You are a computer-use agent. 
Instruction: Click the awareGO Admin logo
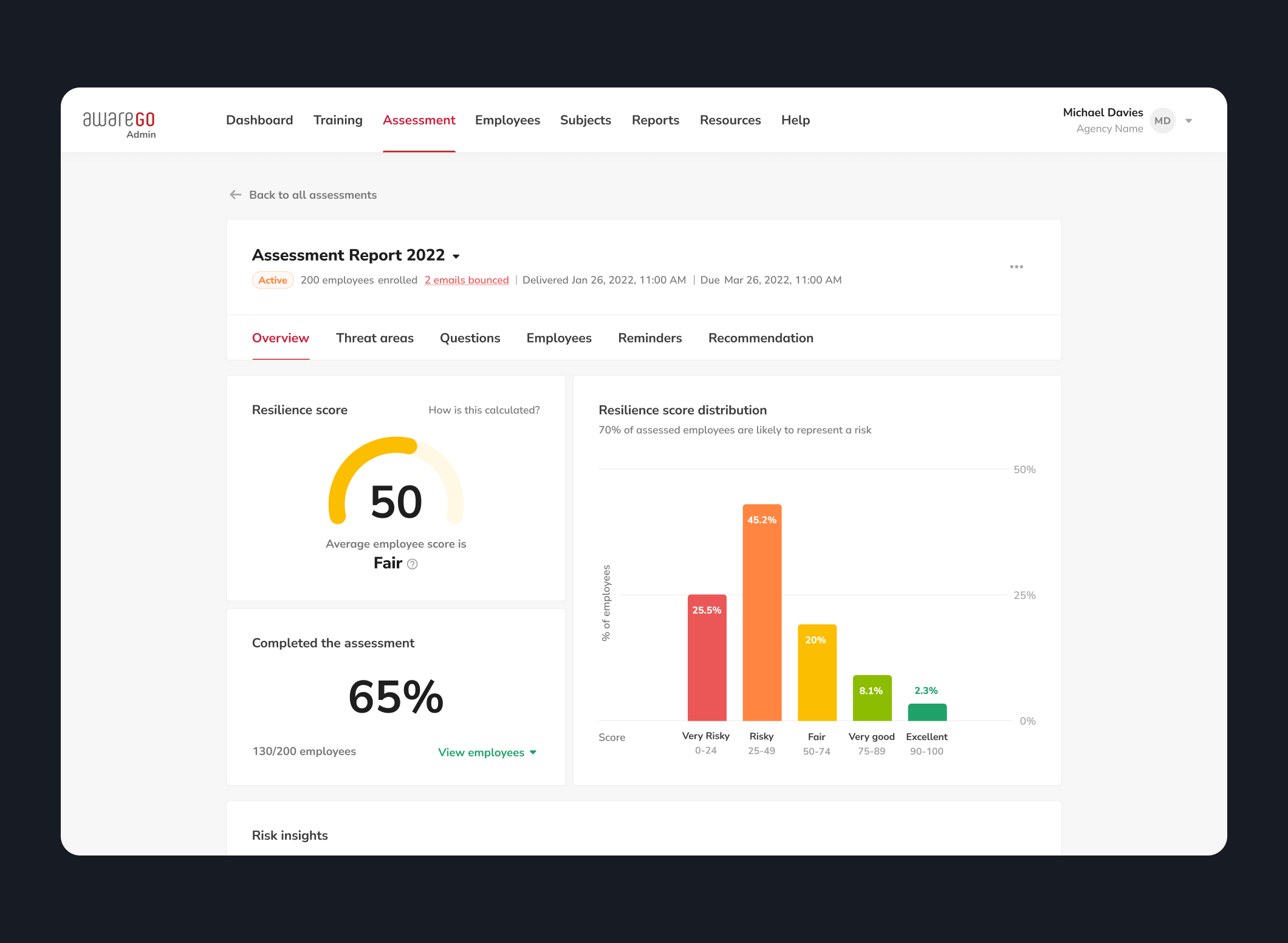pyautogui.click(x=120, y=123)
